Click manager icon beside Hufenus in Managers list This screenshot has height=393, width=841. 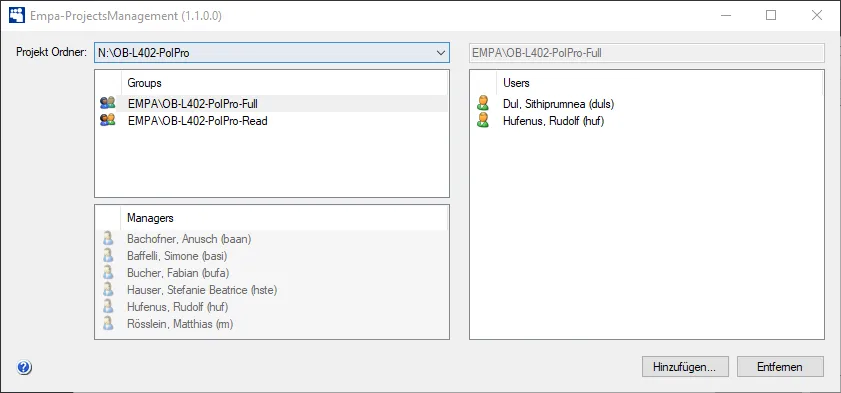(x=108, y=307)
